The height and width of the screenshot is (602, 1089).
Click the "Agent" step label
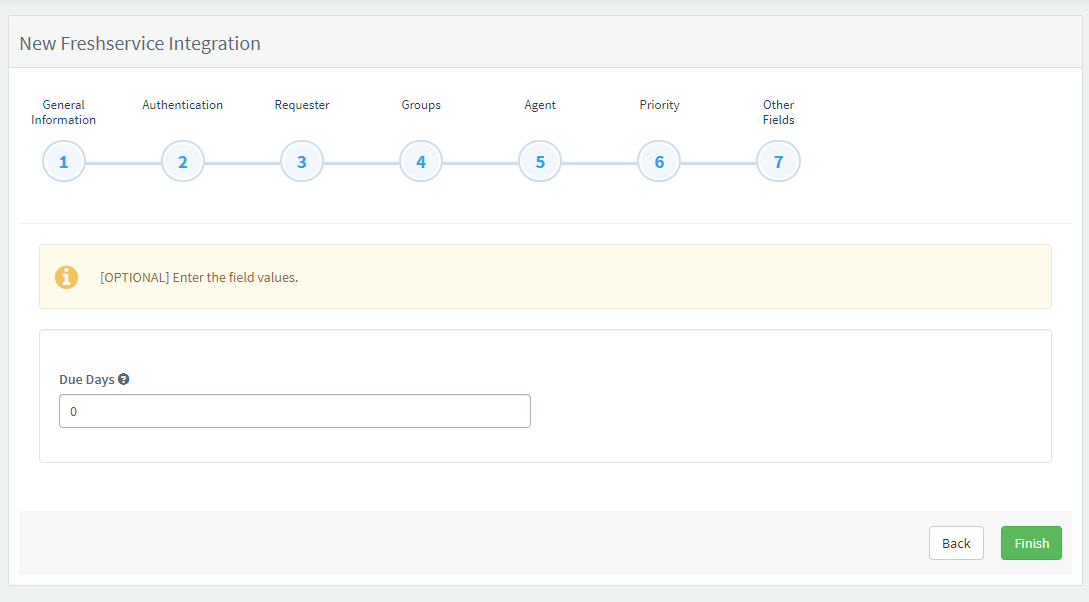click(x=540, y=105)
